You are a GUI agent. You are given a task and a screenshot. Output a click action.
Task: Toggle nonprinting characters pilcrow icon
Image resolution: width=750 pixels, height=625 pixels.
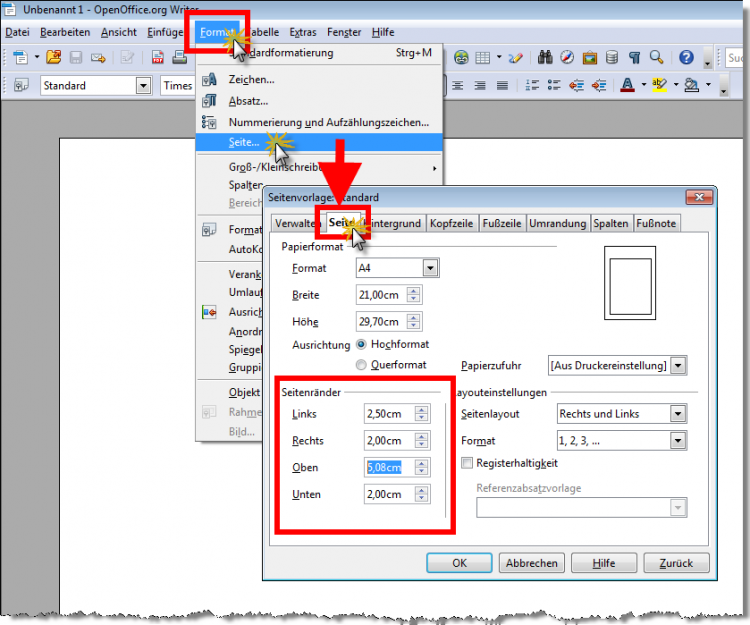click(x=635, y=58)
